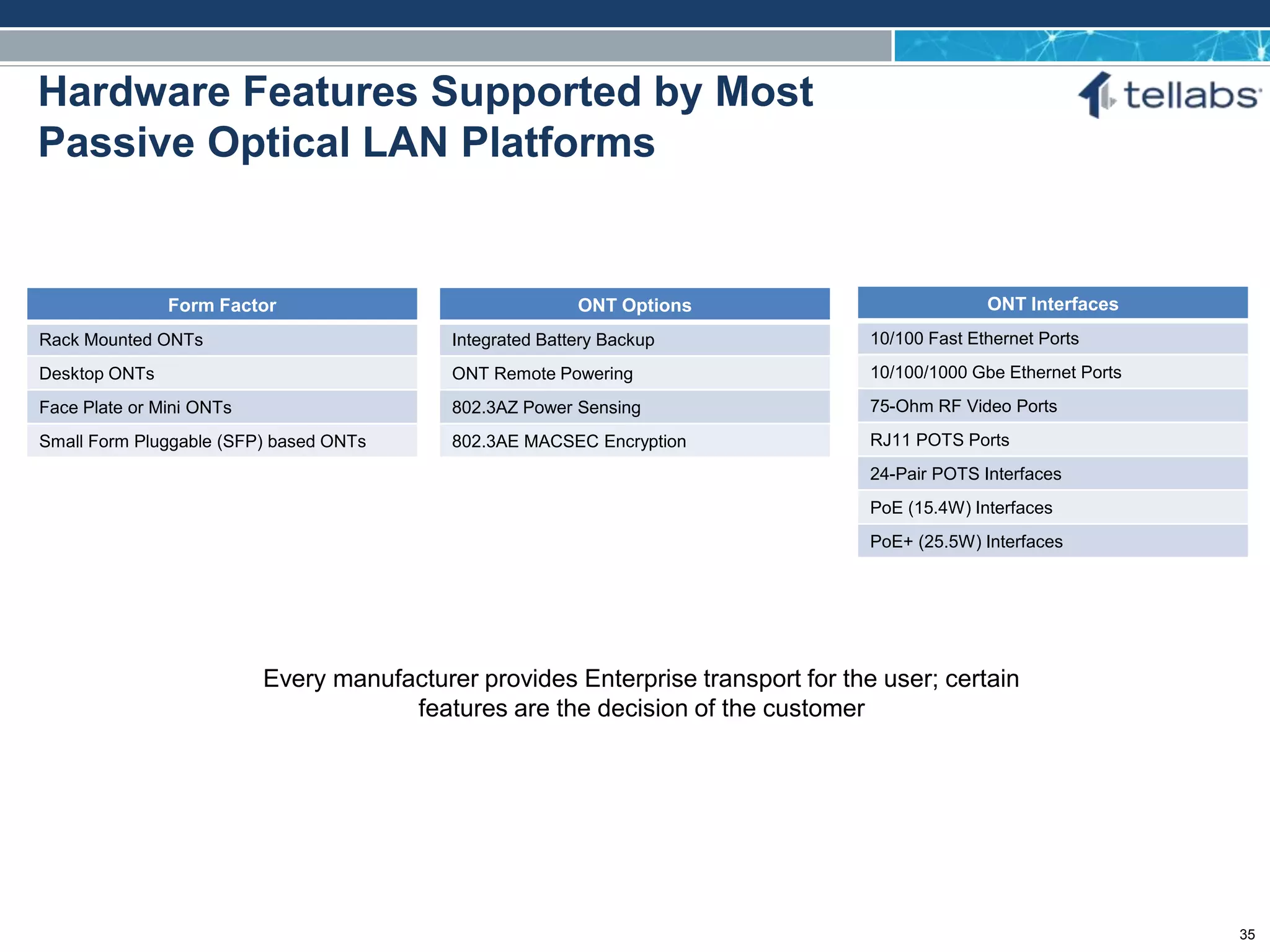Click the ONT Interfaces table header
The width and height of the screenshot is (1270, 952).
(x=1052, y=304)
